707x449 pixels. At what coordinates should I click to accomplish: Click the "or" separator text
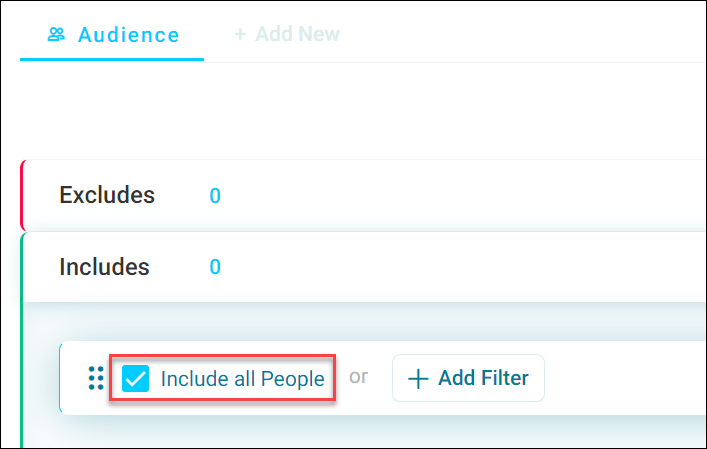358,376
